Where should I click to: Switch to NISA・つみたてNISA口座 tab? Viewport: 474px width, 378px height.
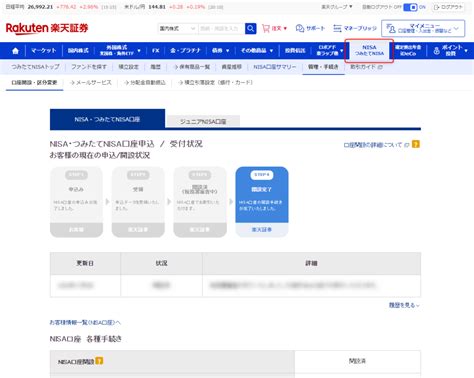(x=107, y=119)
